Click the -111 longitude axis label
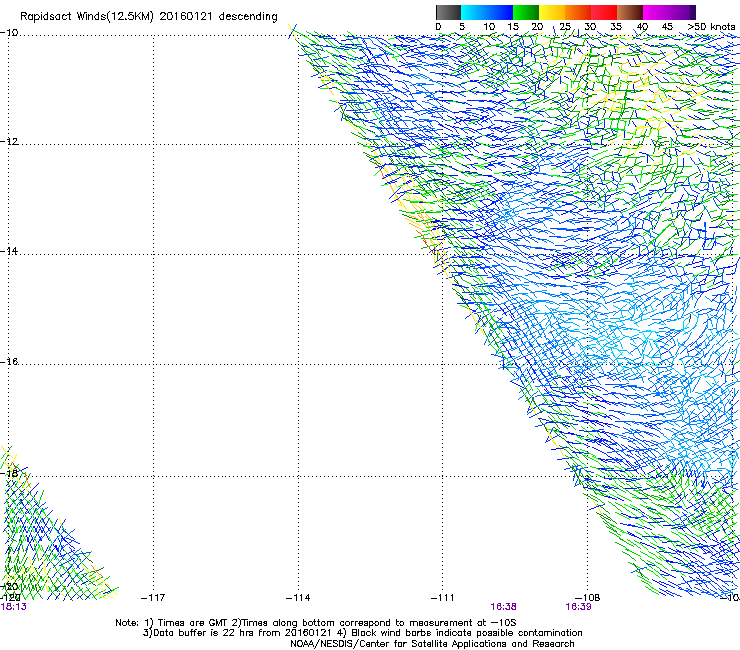The width and height of the screenshot is (740, 650). [x=442, y=598]
